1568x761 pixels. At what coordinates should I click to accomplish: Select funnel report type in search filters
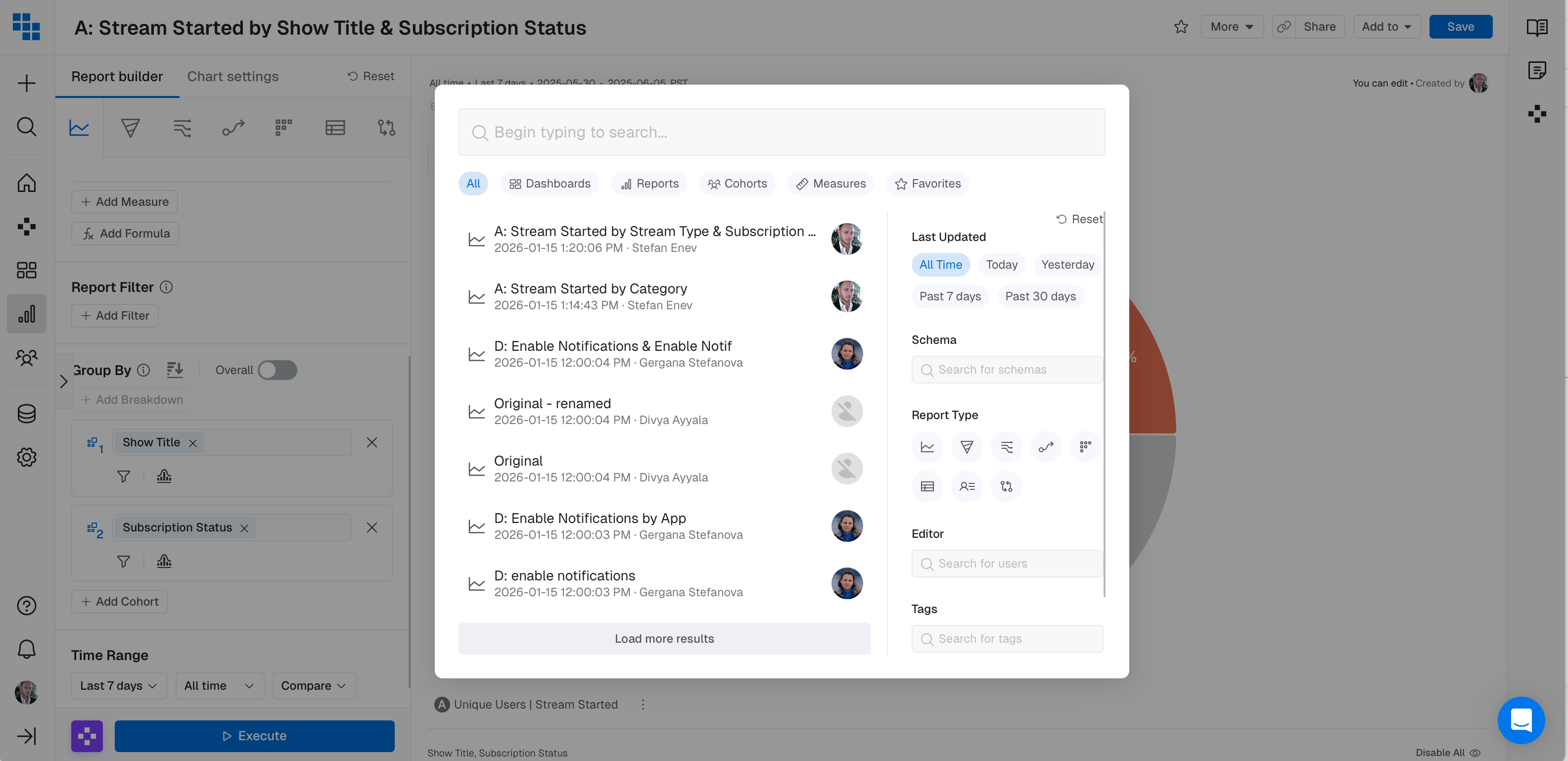click(x=967, y=447)
